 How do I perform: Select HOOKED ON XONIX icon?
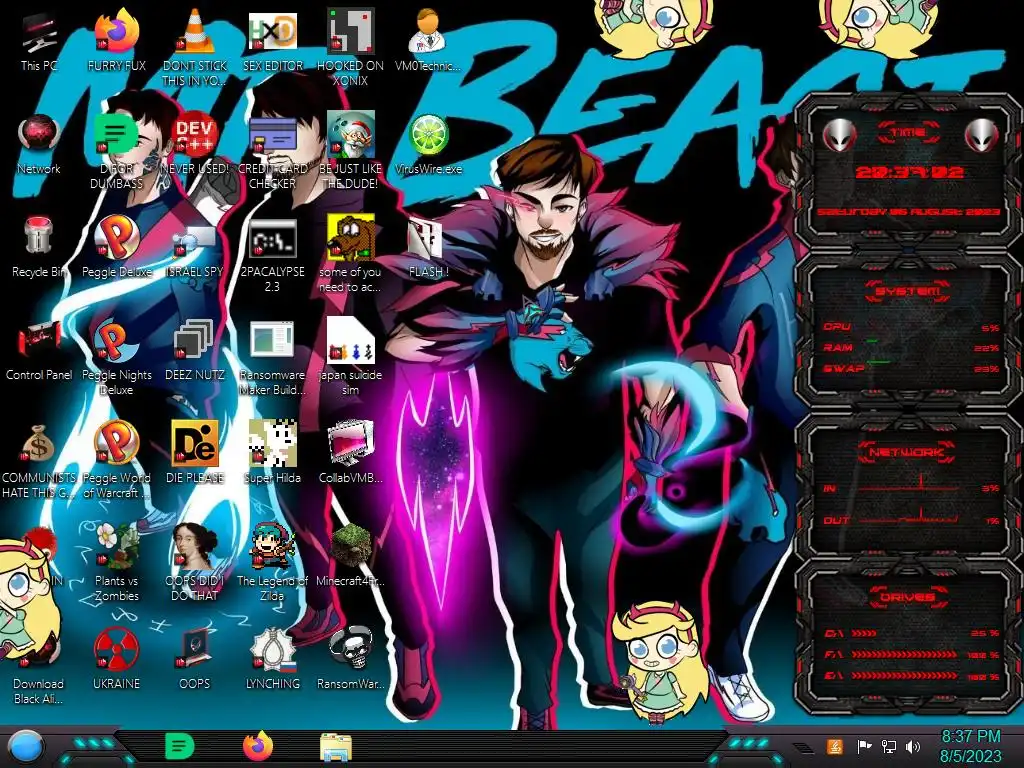(x=351, y=31)
